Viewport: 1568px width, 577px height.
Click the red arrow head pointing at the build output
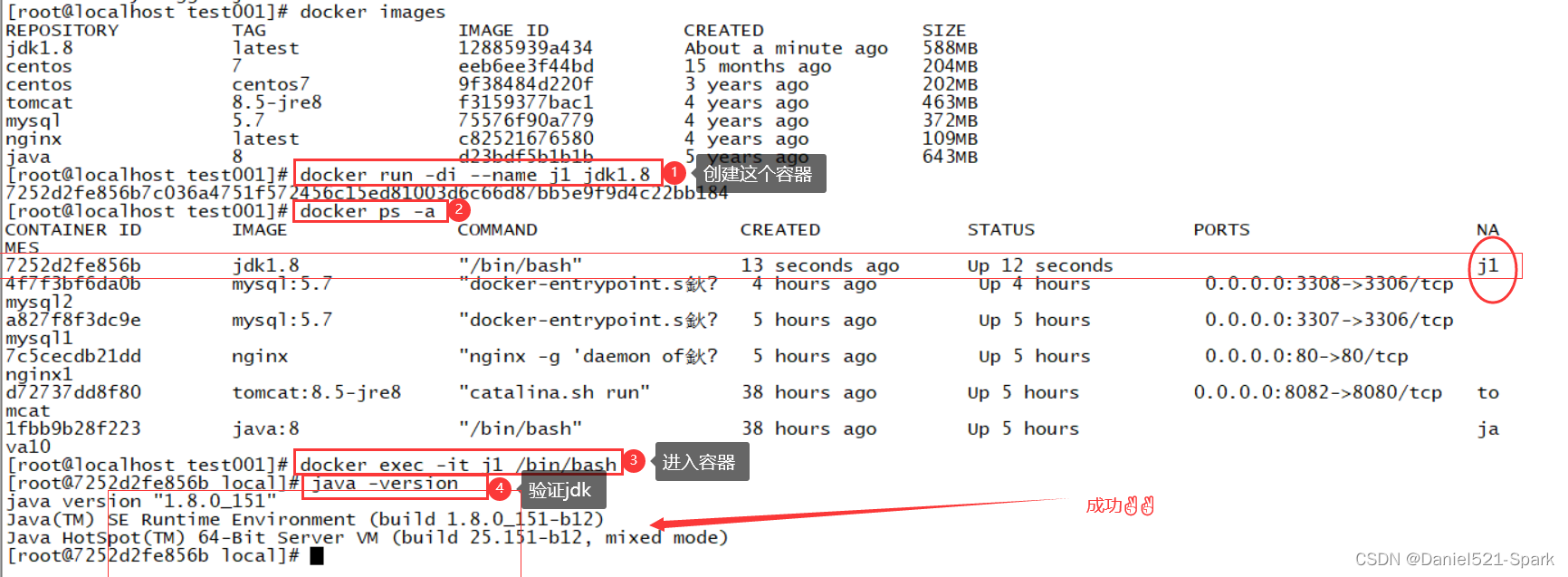pyautogui.click(x=659, y=524)
